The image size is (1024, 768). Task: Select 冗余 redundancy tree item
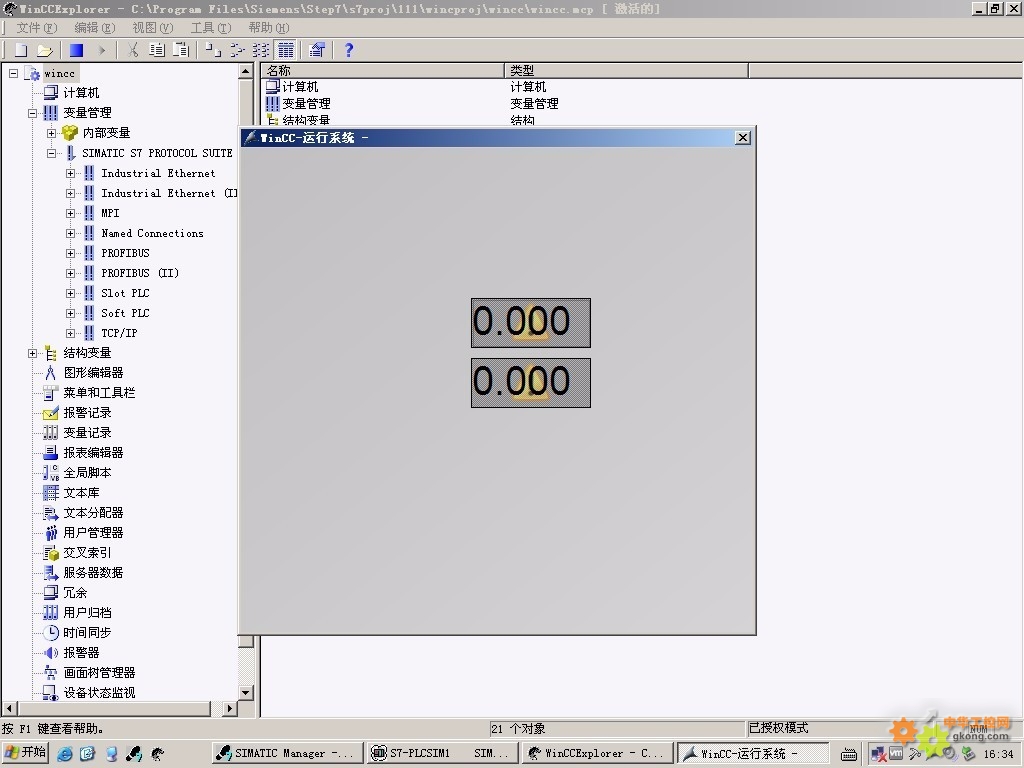[75, 592]
